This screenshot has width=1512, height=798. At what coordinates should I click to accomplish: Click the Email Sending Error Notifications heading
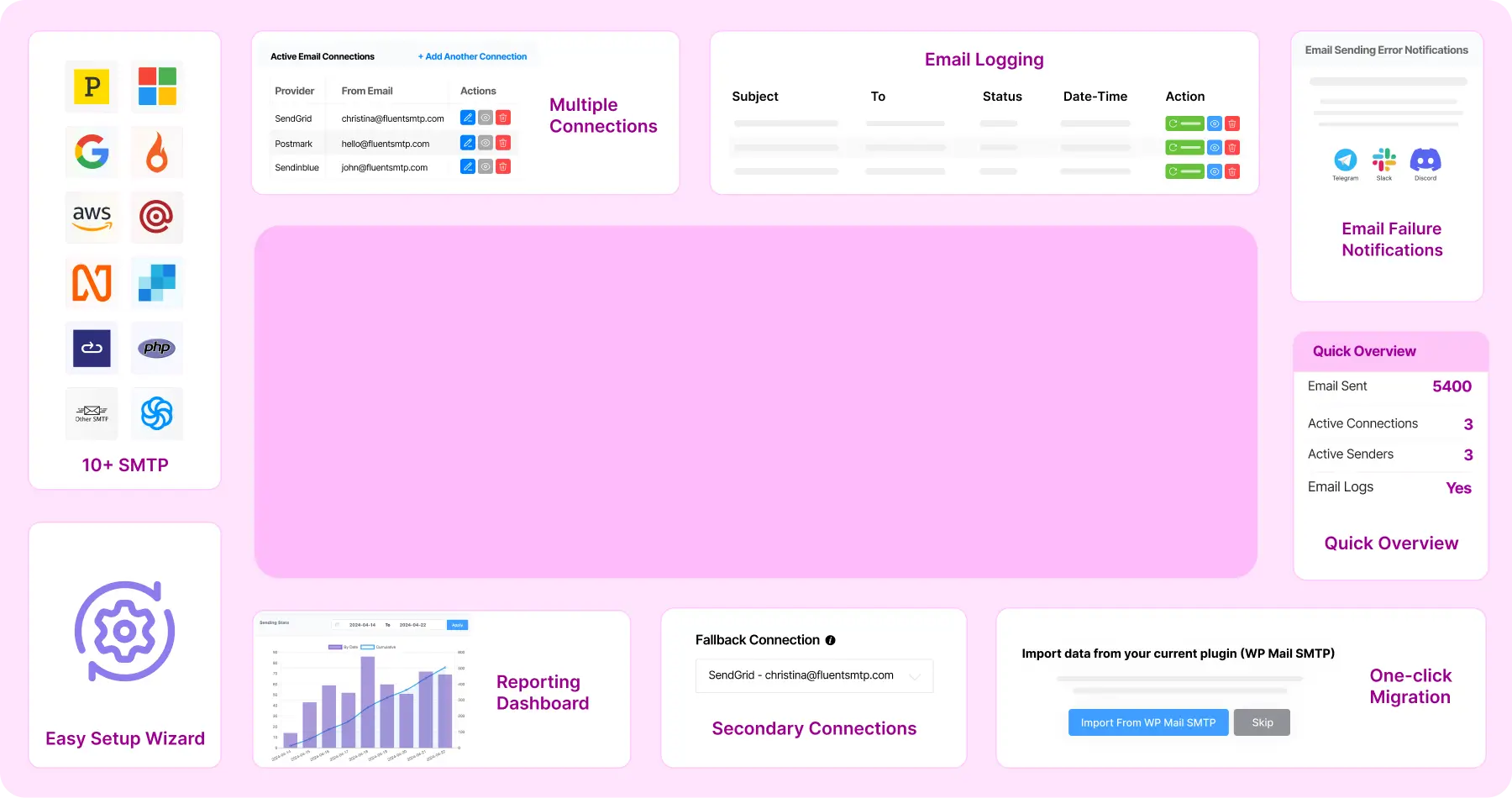(x=1386, y=50)
